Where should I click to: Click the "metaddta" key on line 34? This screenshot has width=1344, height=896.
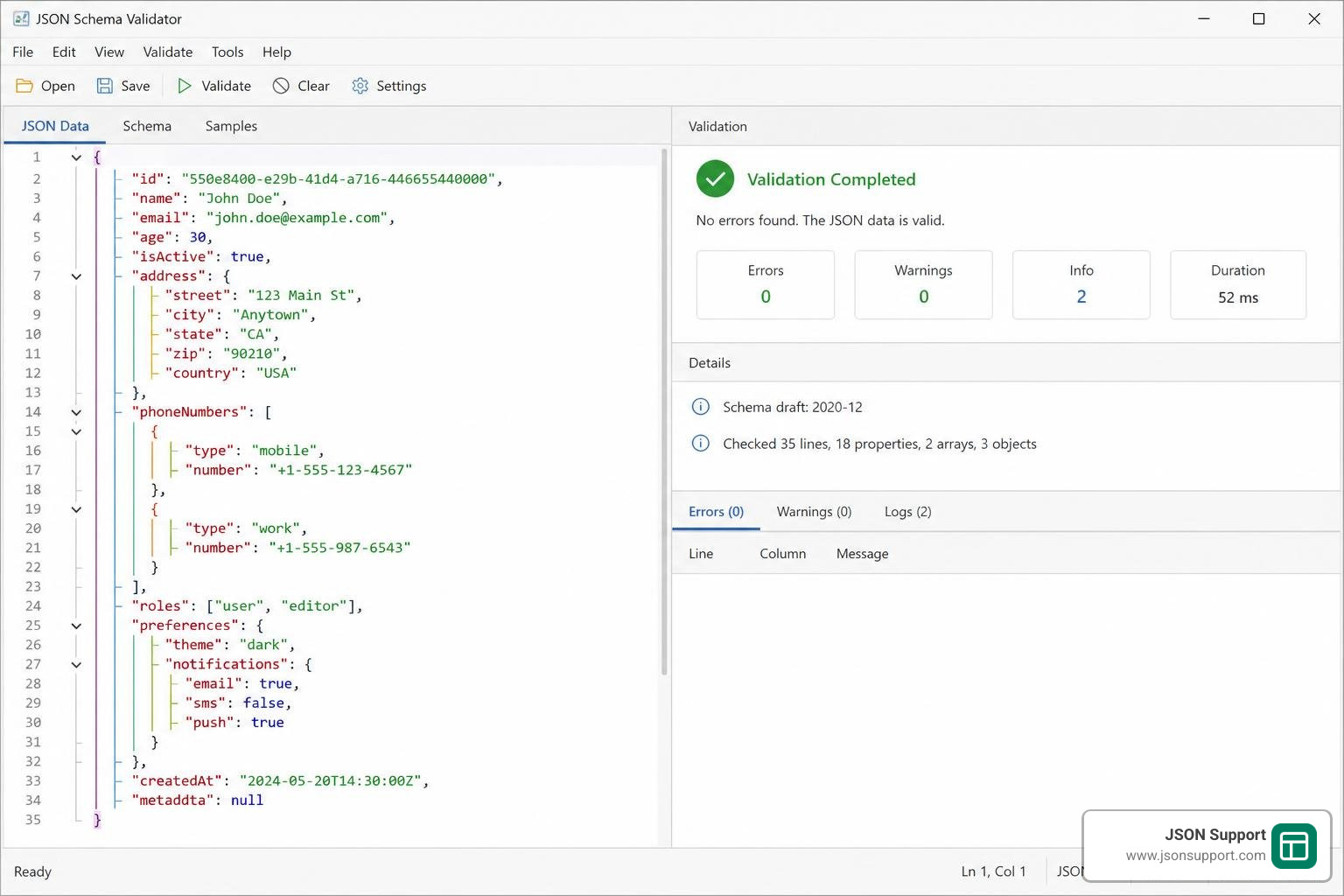(x=172, y=800)
